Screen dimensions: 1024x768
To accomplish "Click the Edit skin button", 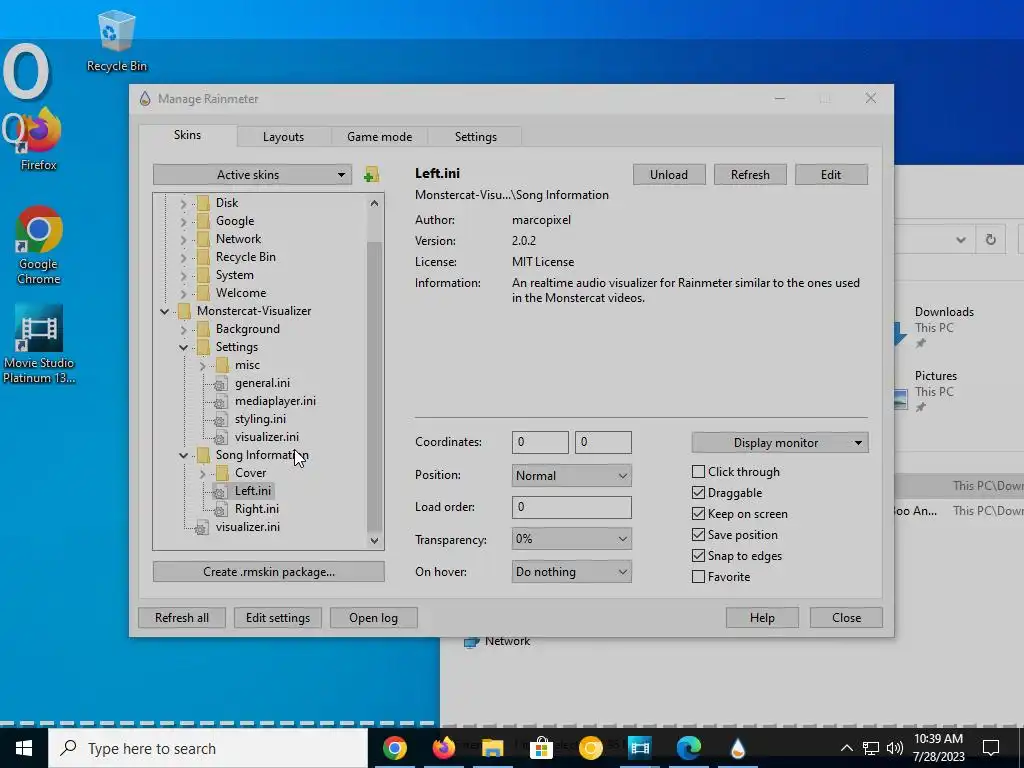I will click(831, 174).
